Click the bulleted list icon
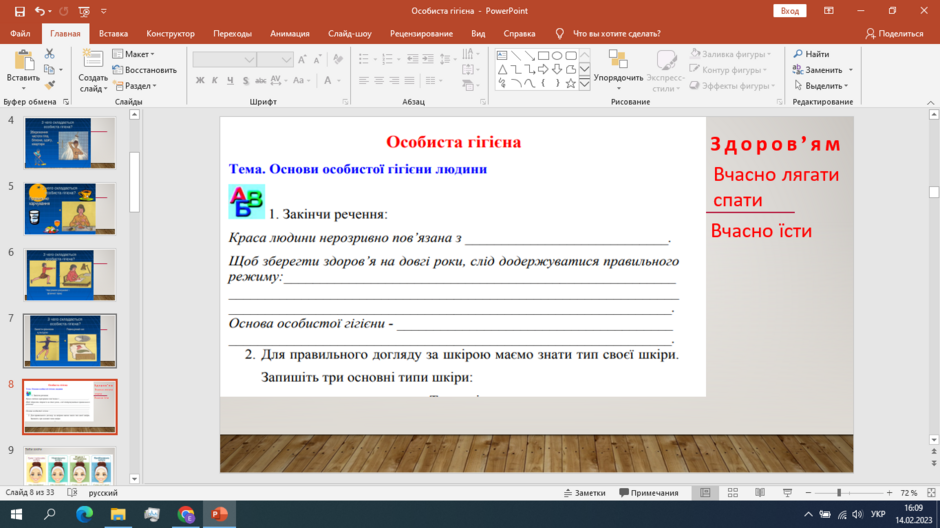 click(x=363, y=59)
